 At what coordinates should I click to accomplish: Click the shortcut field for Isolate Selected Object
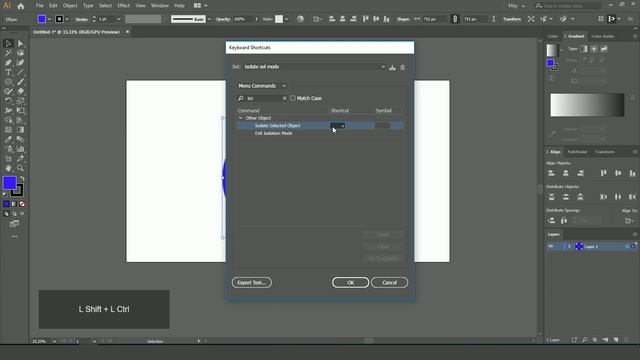(337, 126)
